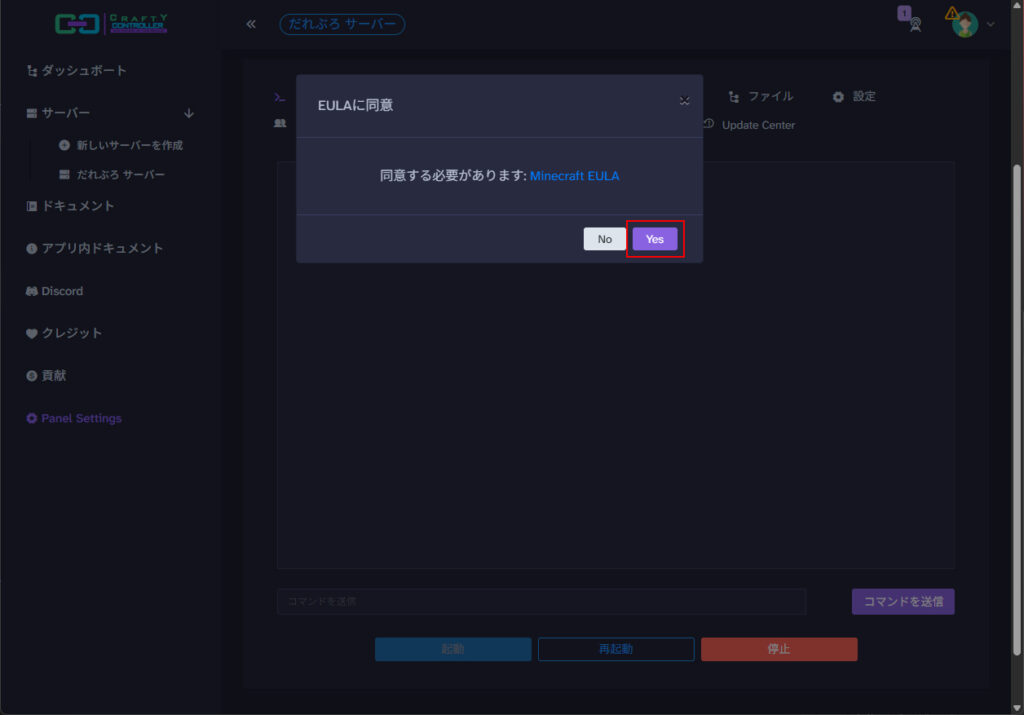This screenshot has height=715, width=1024.
Task: Expand the サーバー sidebar section arrow
Action: (189, 114)
